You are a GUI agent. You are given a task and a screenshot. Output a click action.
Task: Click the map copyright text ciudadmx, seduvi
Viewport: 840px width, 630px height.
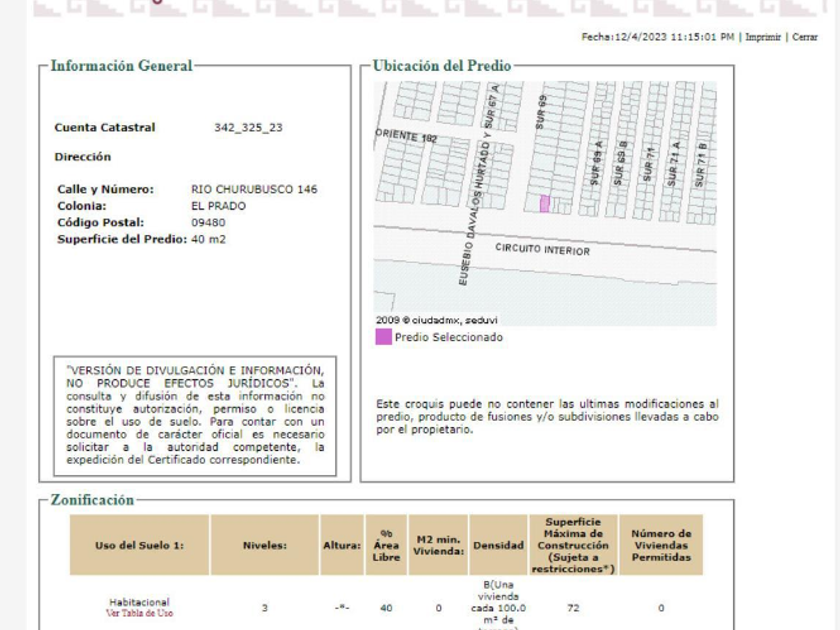click(x=437, y=320)
